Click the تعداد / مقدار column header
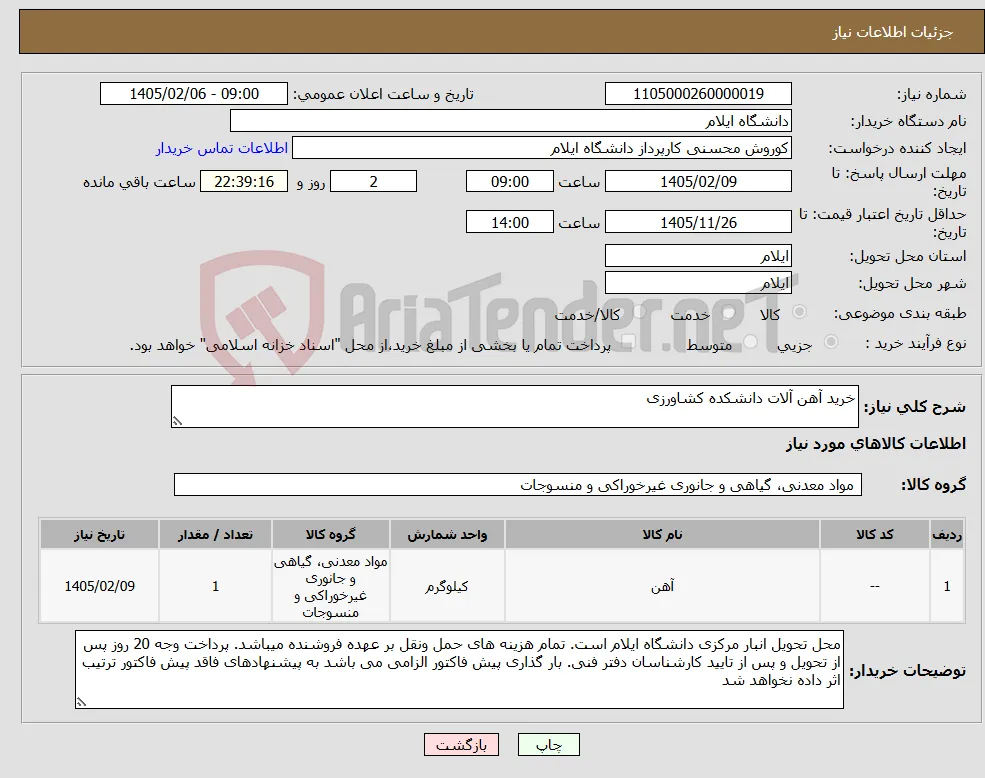The image size is (985, 778). point(215,534)
